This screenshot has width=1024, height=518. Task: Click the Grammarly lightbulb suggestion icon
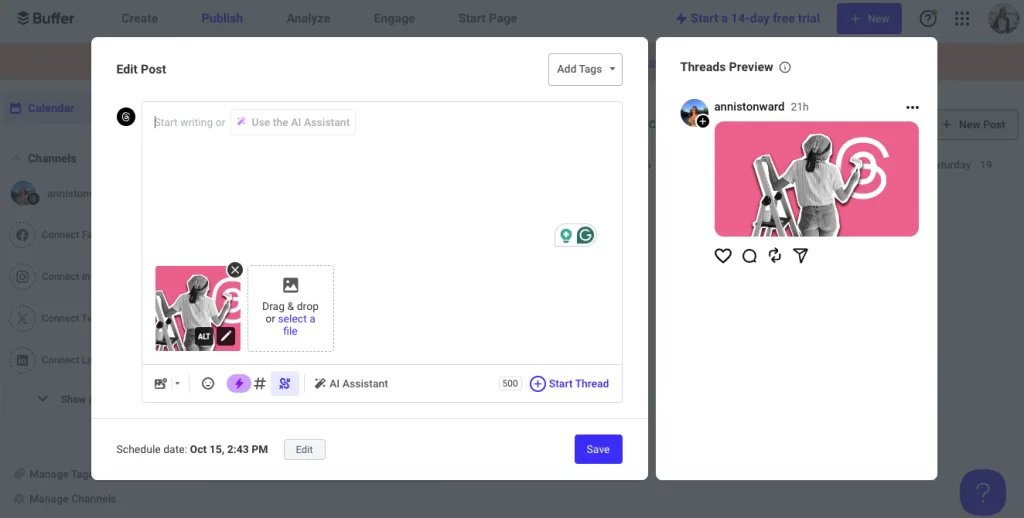[566, 235]
